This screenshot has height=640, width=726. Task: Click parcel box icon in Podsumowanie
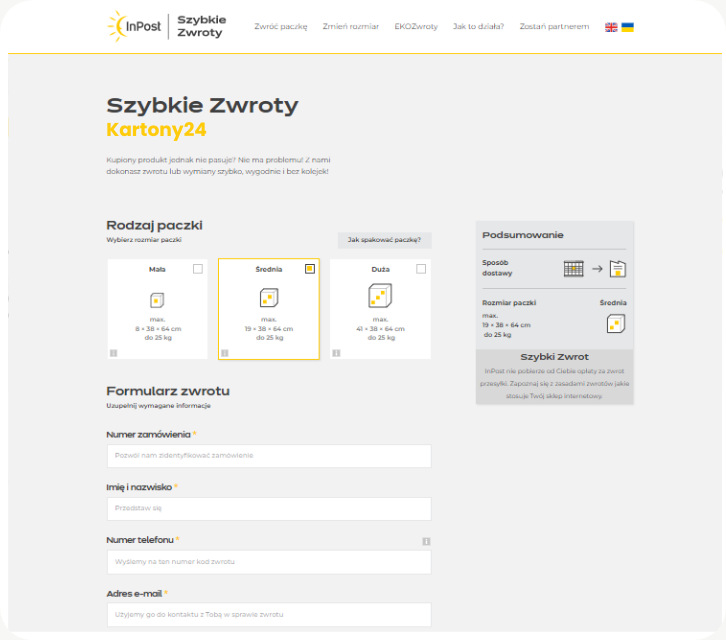[616, 323]
